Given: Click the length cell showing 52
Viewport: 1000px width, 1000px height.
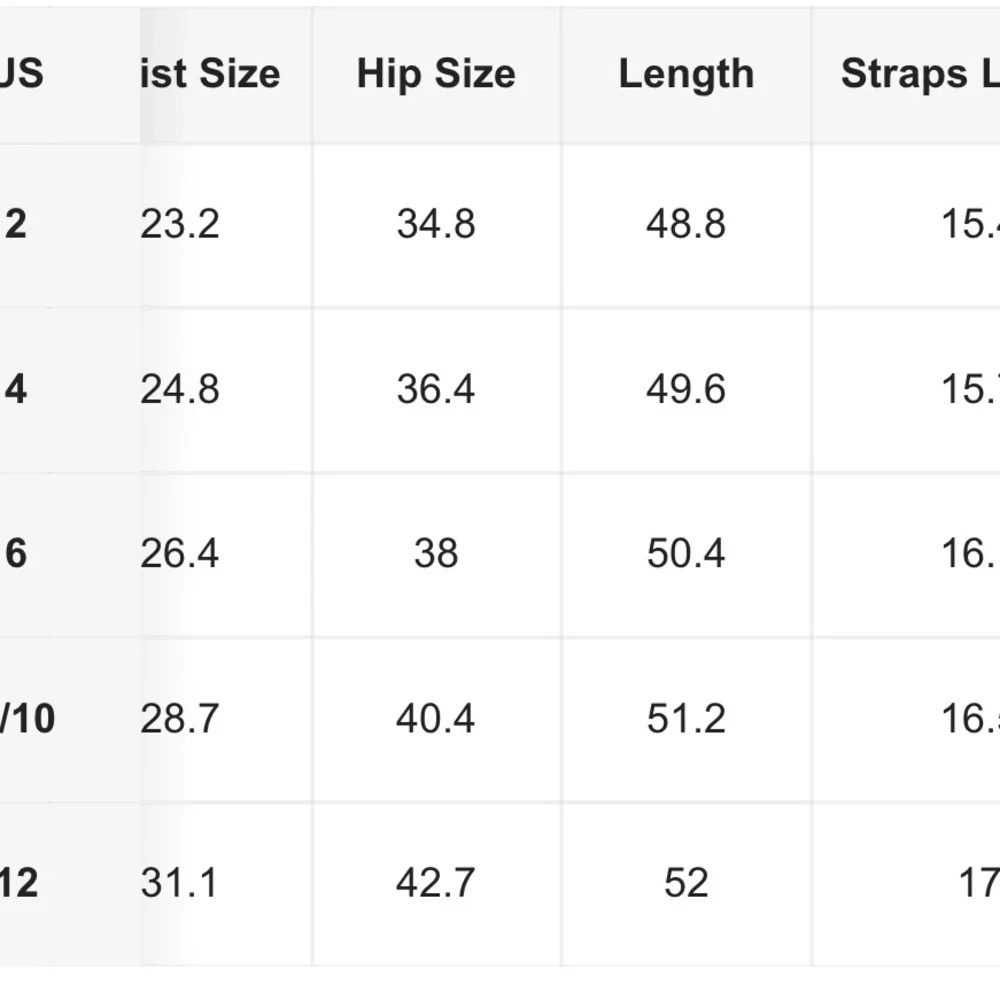Looking at the screenshot, I should 686,883.
